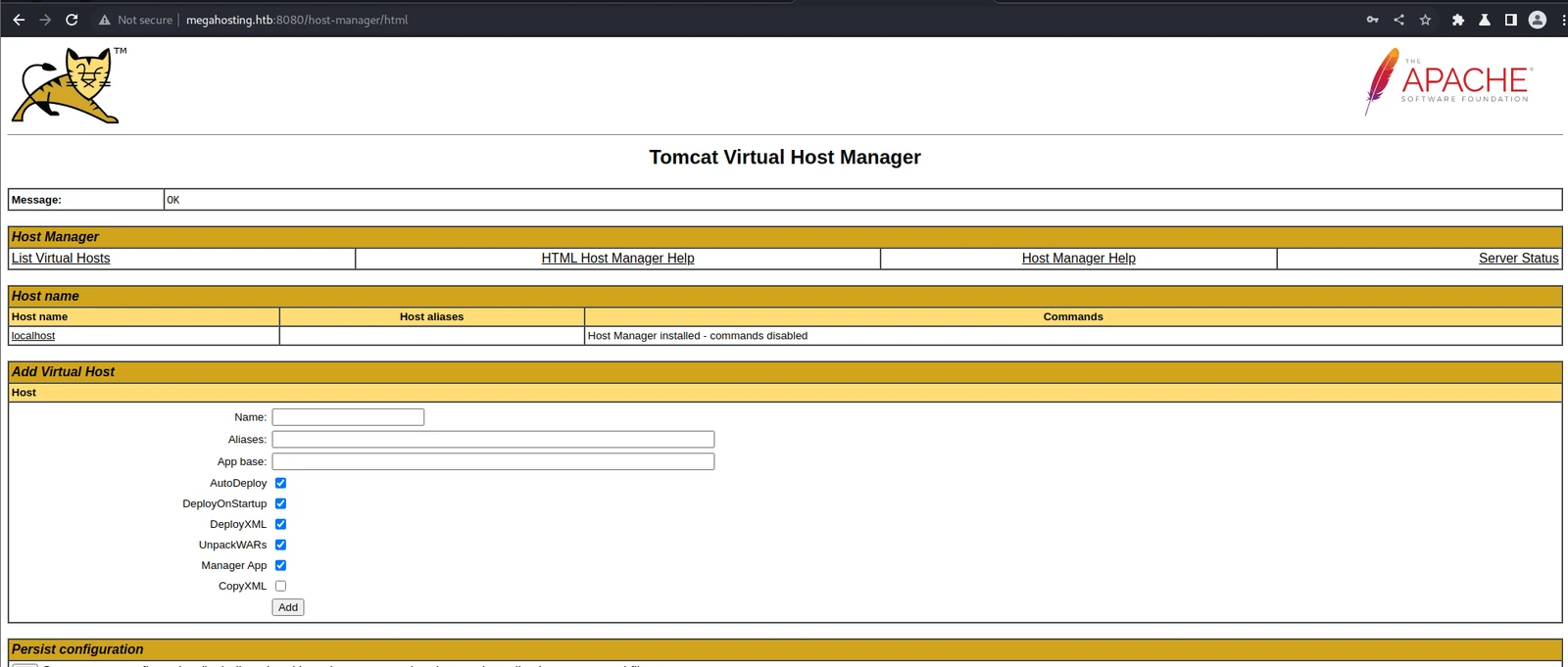
Task: Click the browser back arrow
Action: click(19, 20)
